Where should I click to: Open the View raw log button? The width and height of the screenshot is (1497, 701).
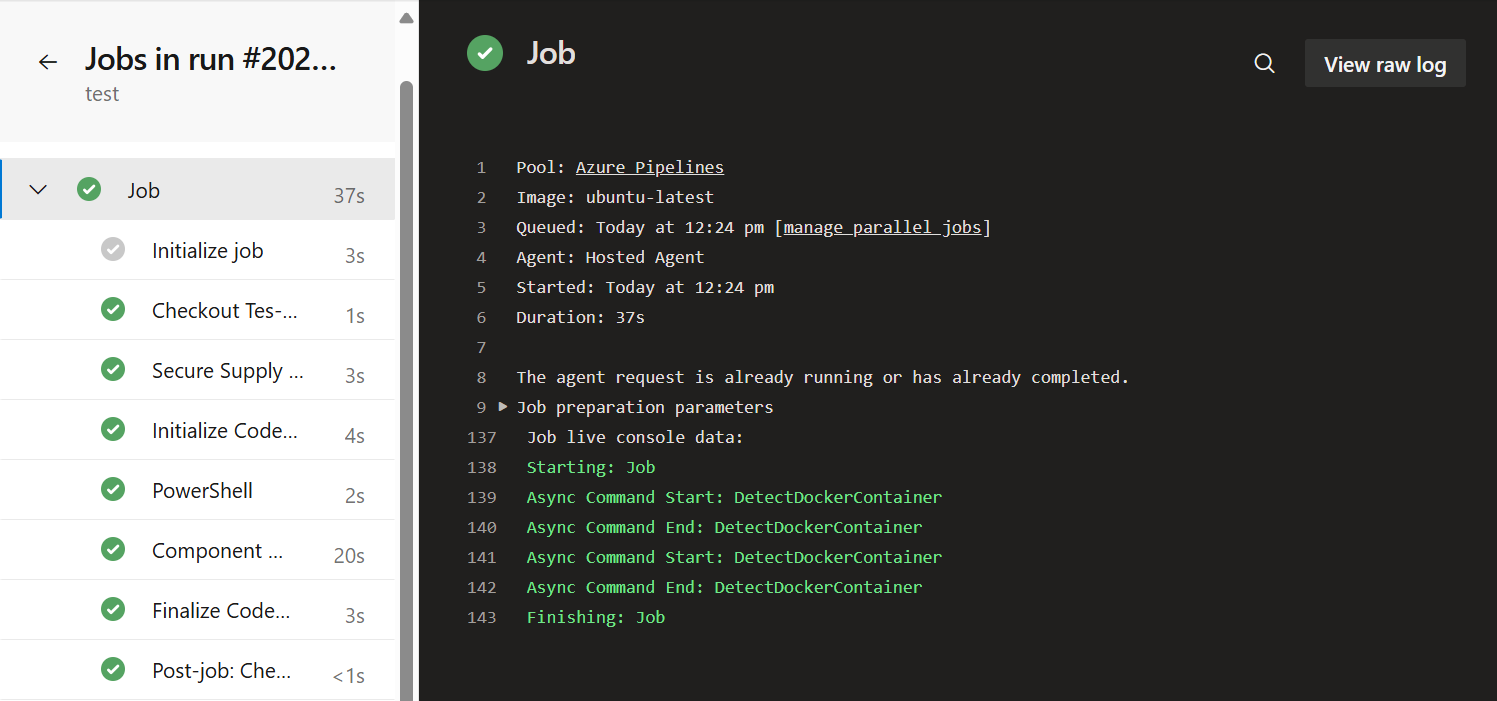pyautogui.click(x=1384, y=64)
